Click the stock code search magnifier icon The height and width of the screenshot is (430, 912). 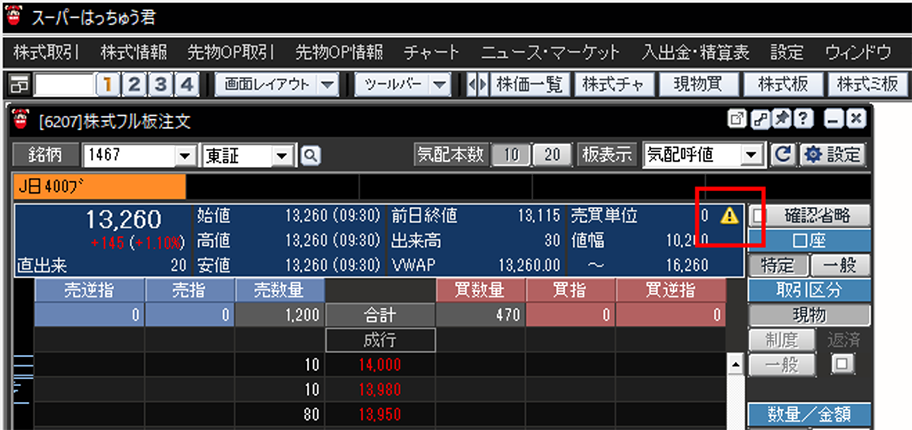(x=310, y=155)
